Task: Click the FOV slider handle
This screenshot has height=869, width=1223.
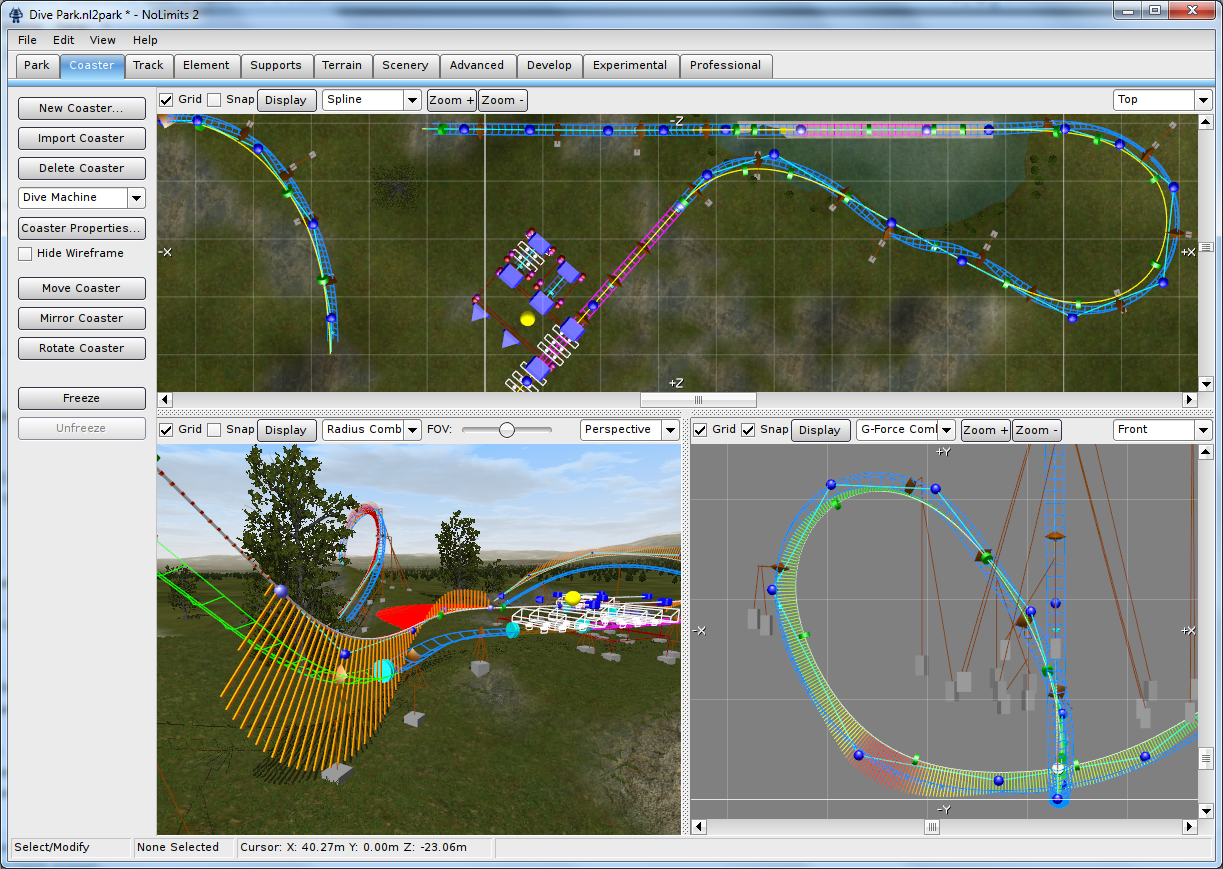Action: click(507, 430)
